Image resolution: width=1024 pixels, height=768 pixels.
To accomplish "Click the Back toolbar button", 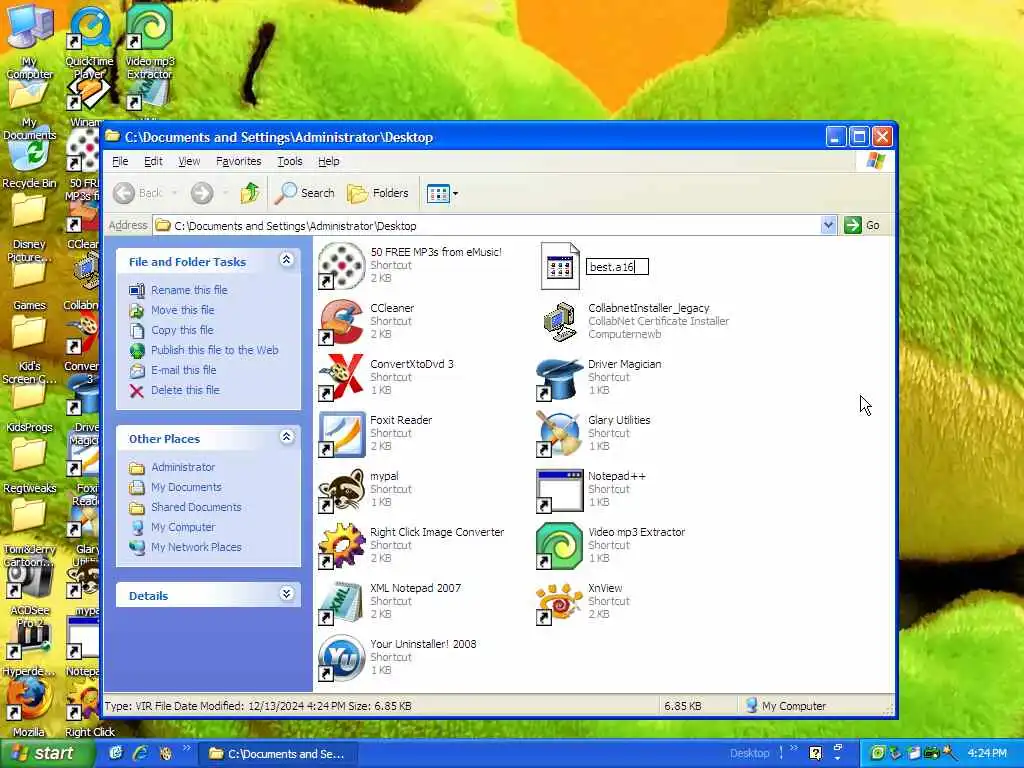I will click(x=138, y=193).
